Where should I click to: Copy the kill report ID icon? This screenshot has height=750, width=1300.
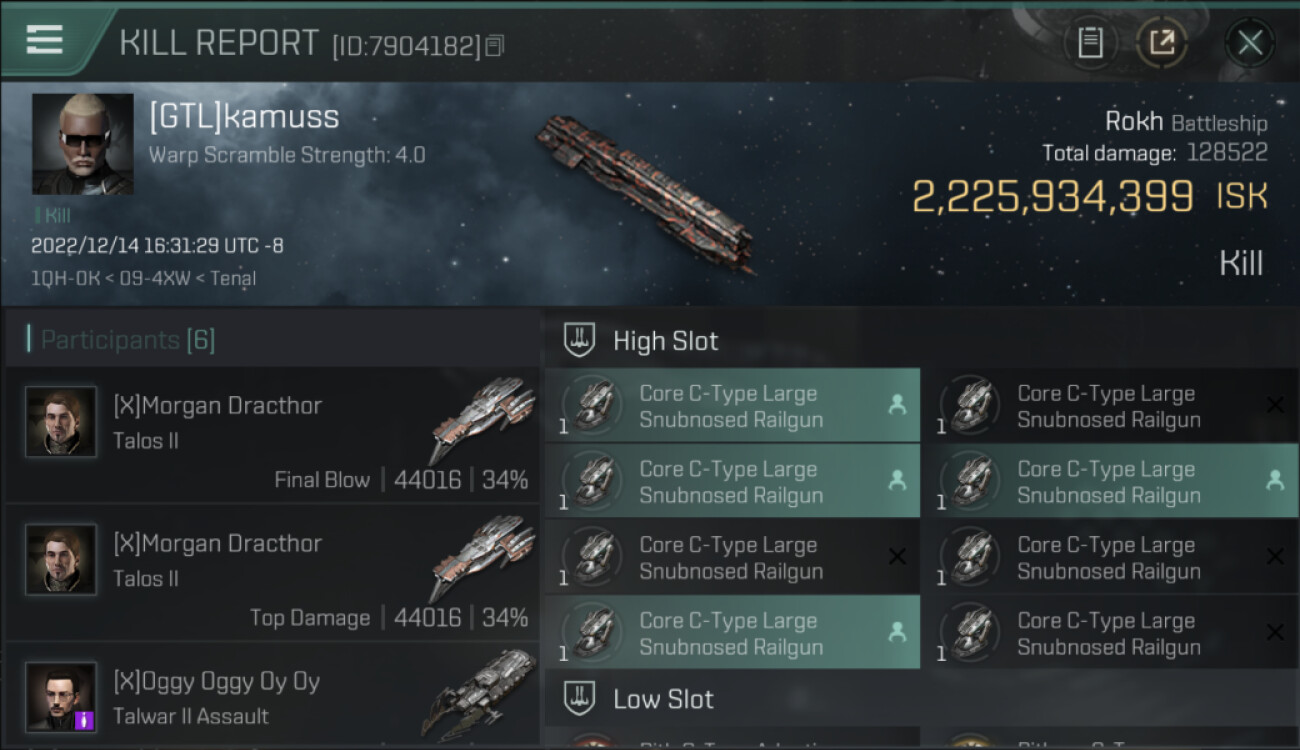[x=495, y=45]
